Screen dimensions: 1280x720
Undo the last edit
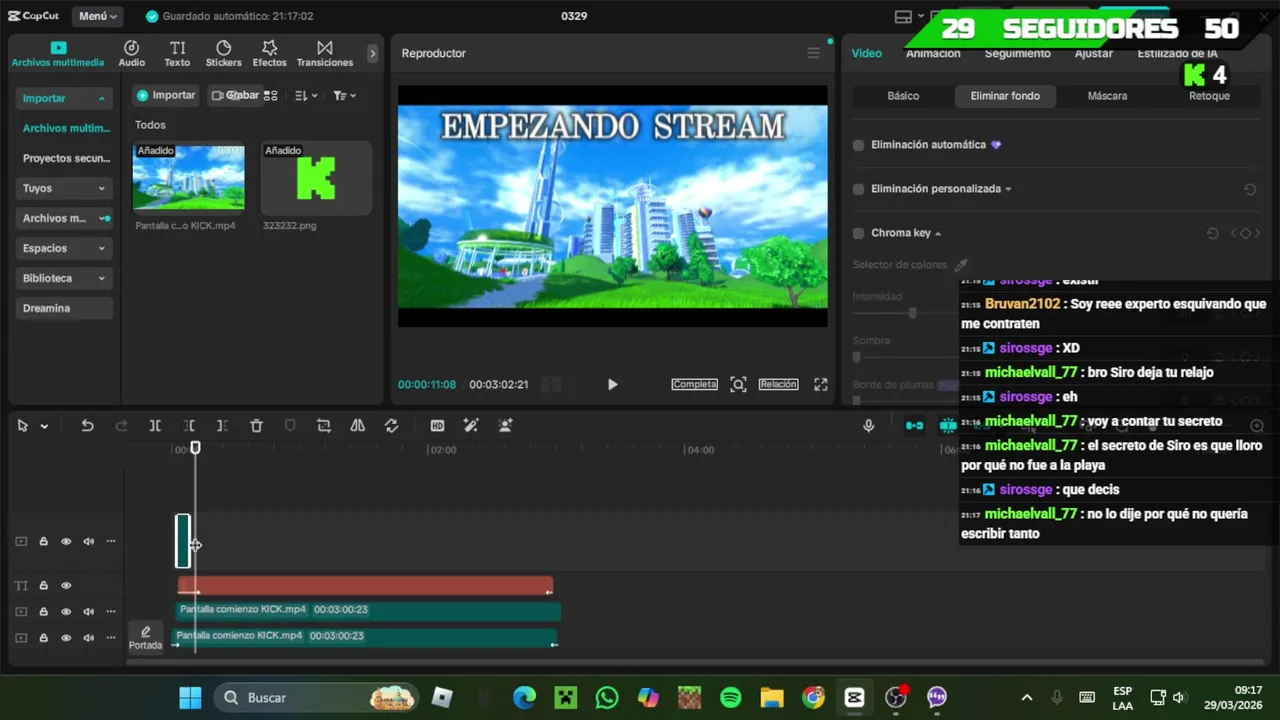pyautogui.click(x=87, y=425)
